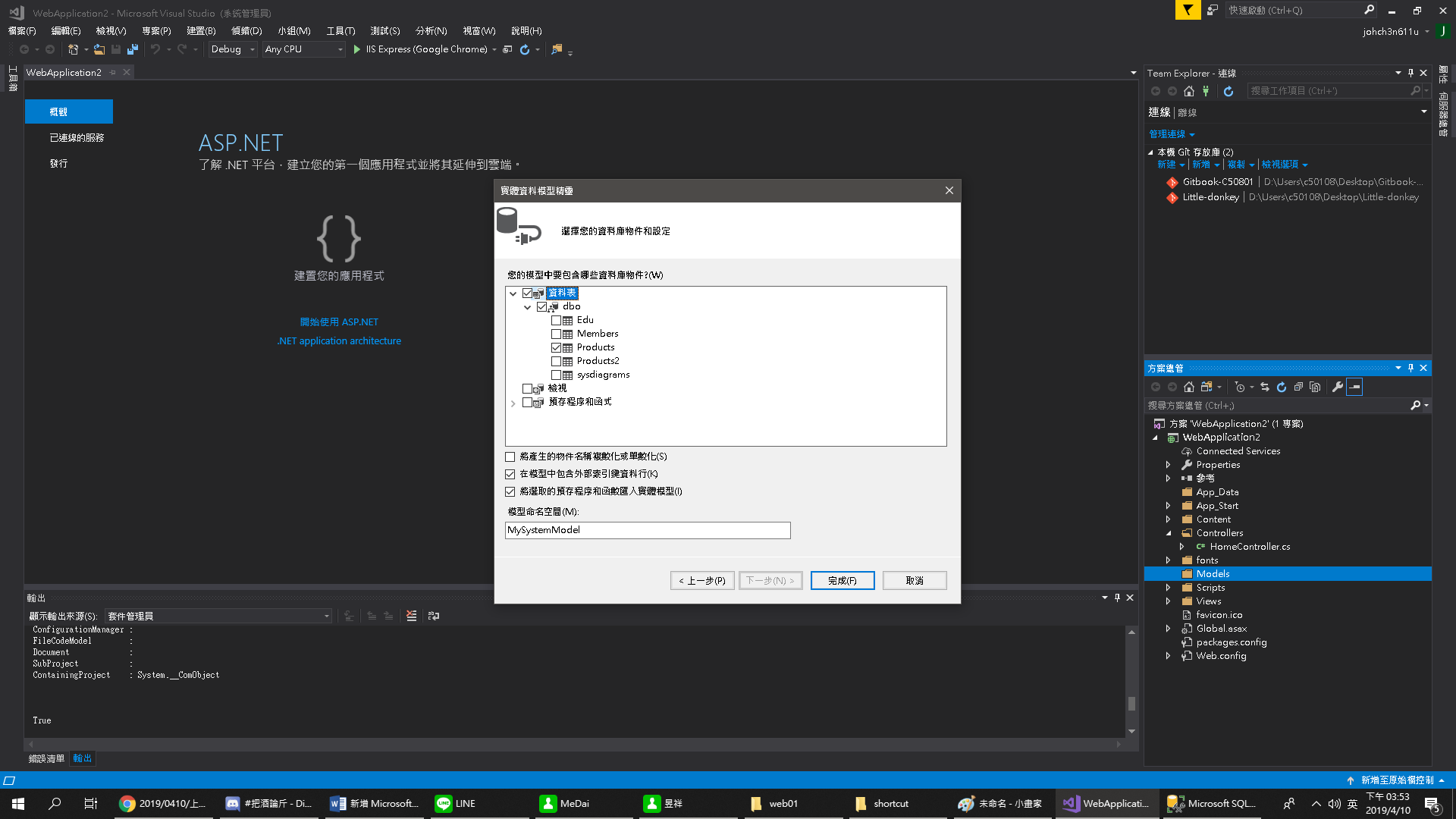Toggle the 資料表 root checkbox

[x=527, y=293]
